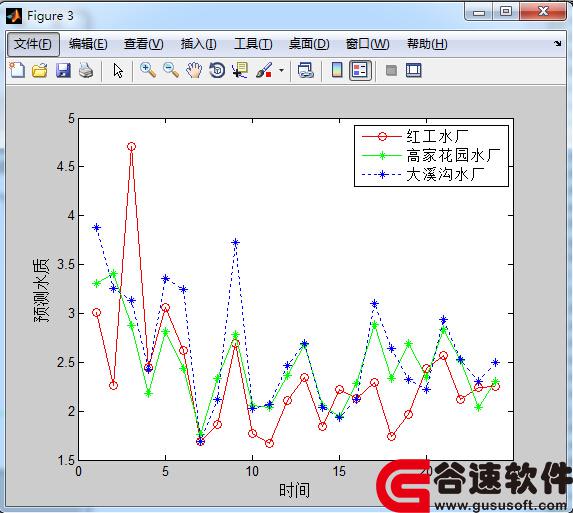Click the red line peak marker near 4.7

pyautogui.click(x=132, y=147)
